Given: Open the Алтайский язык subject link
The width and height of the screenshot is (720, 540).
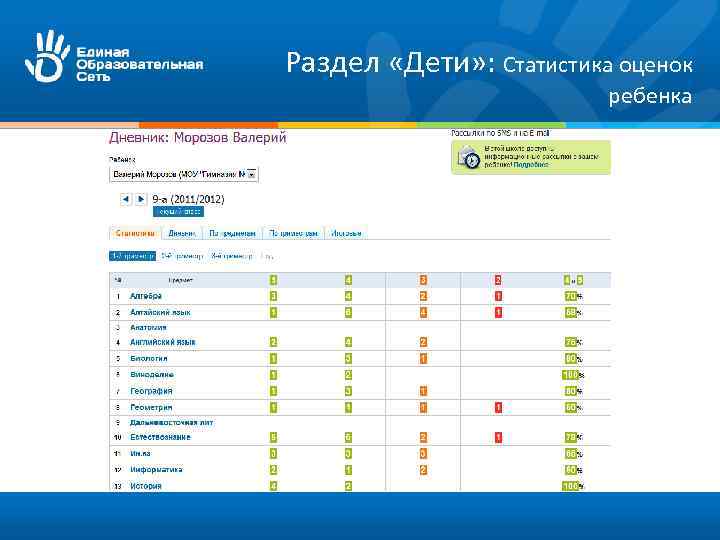Looking at the screenshot, I should (x=160, y=312).
